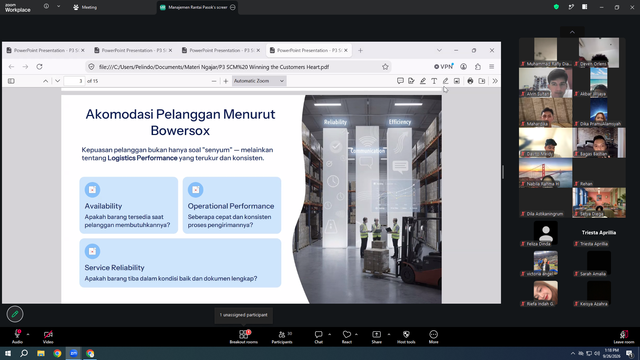Select Nabila Rahma H video thumbnail
Image resolution: width=640 pixels, height=360 pixels.
[545, 173]
